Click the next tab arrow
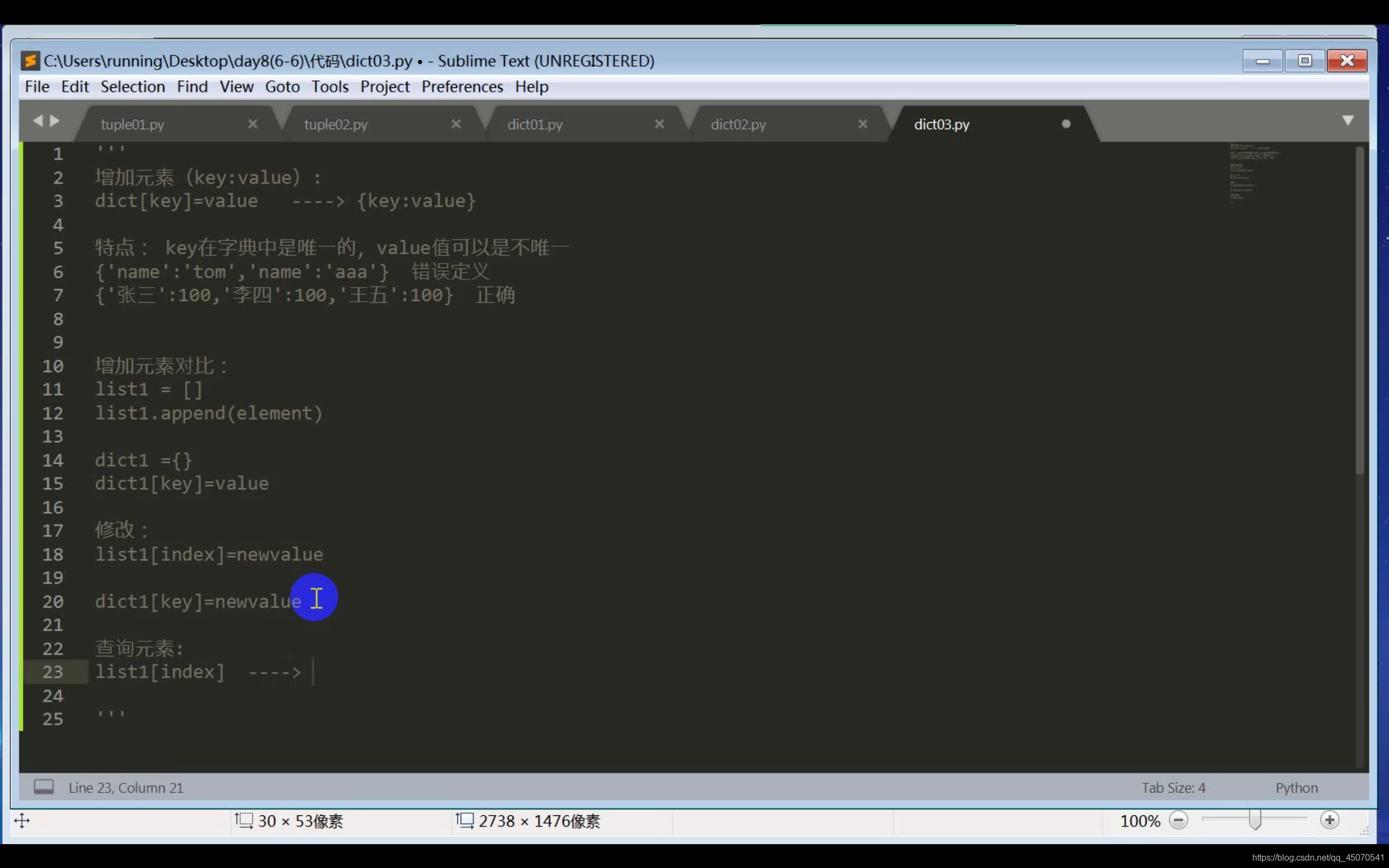 coord(55,120)
